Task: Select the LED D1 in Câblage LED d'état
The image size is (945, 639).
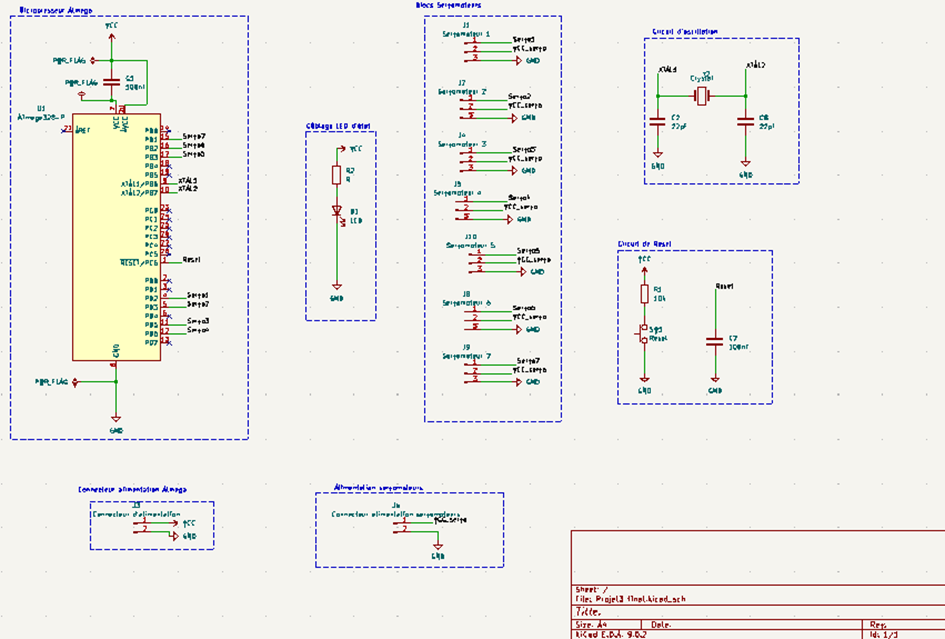Action: click(337, 213)
